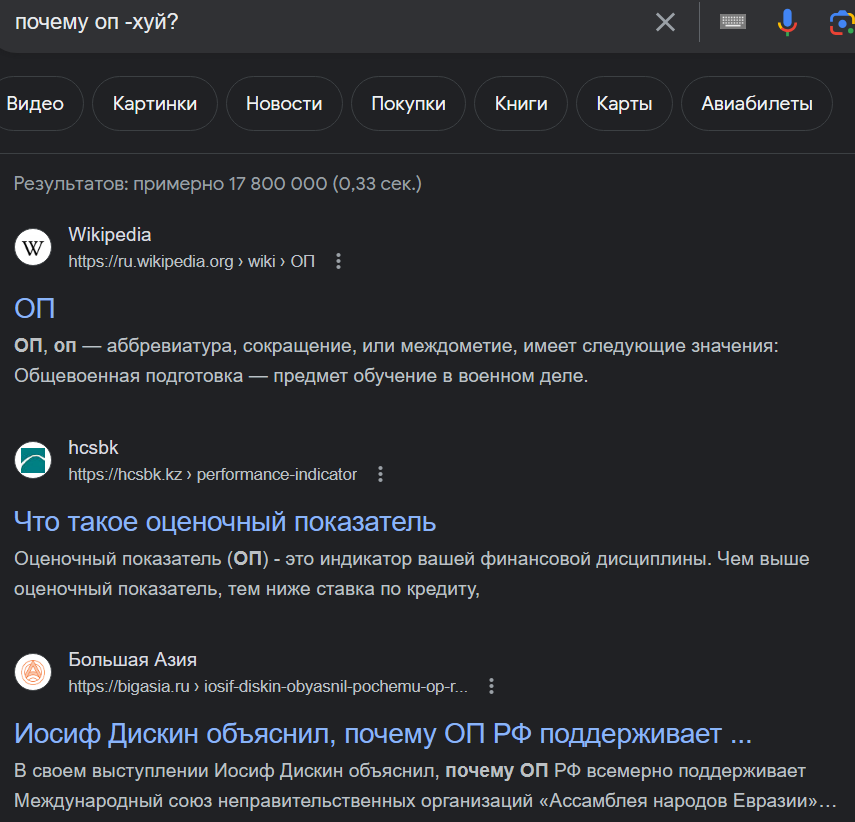Switch to the Авиабилеты tab
The image size is (855, 822).
click(757, 104)
